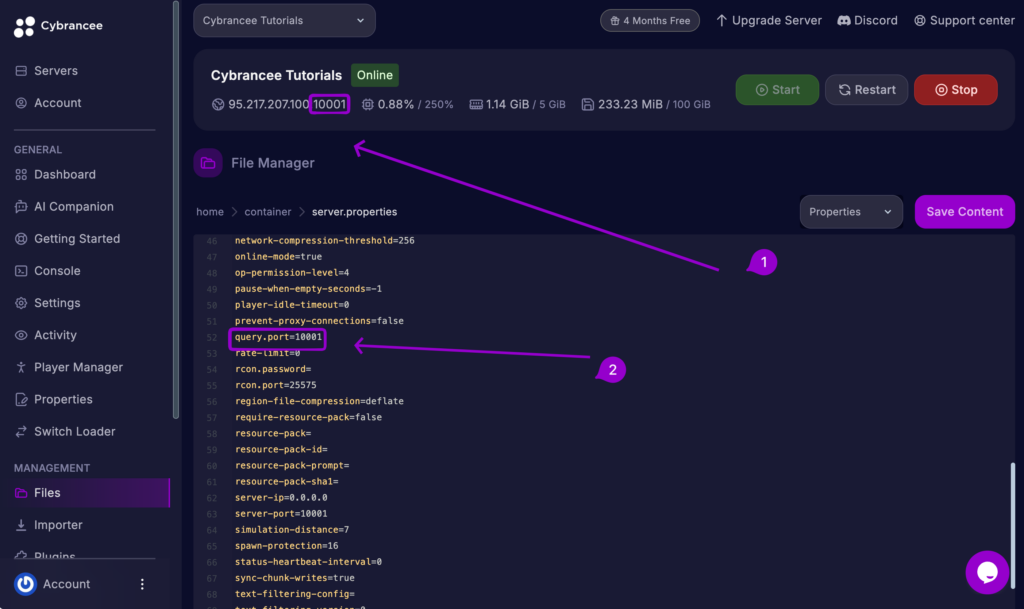This screenshot has width=1024, height=609.
Task: Click the Player Manager figure icon
Action: 21,367
